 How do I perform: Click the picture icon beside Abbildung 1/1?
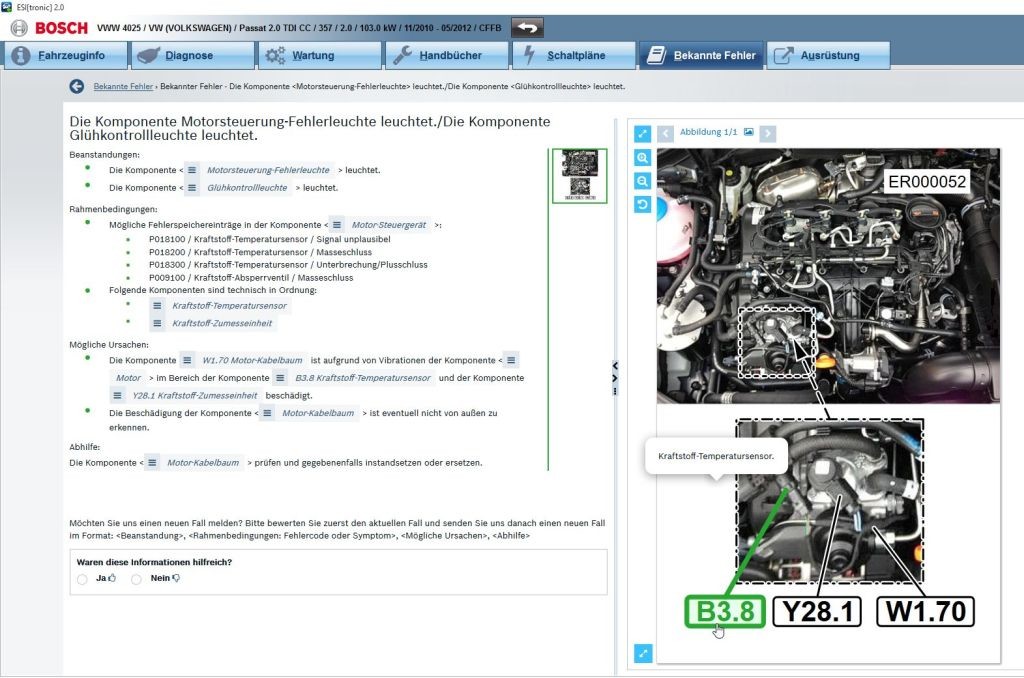click(x=748, y=132)
